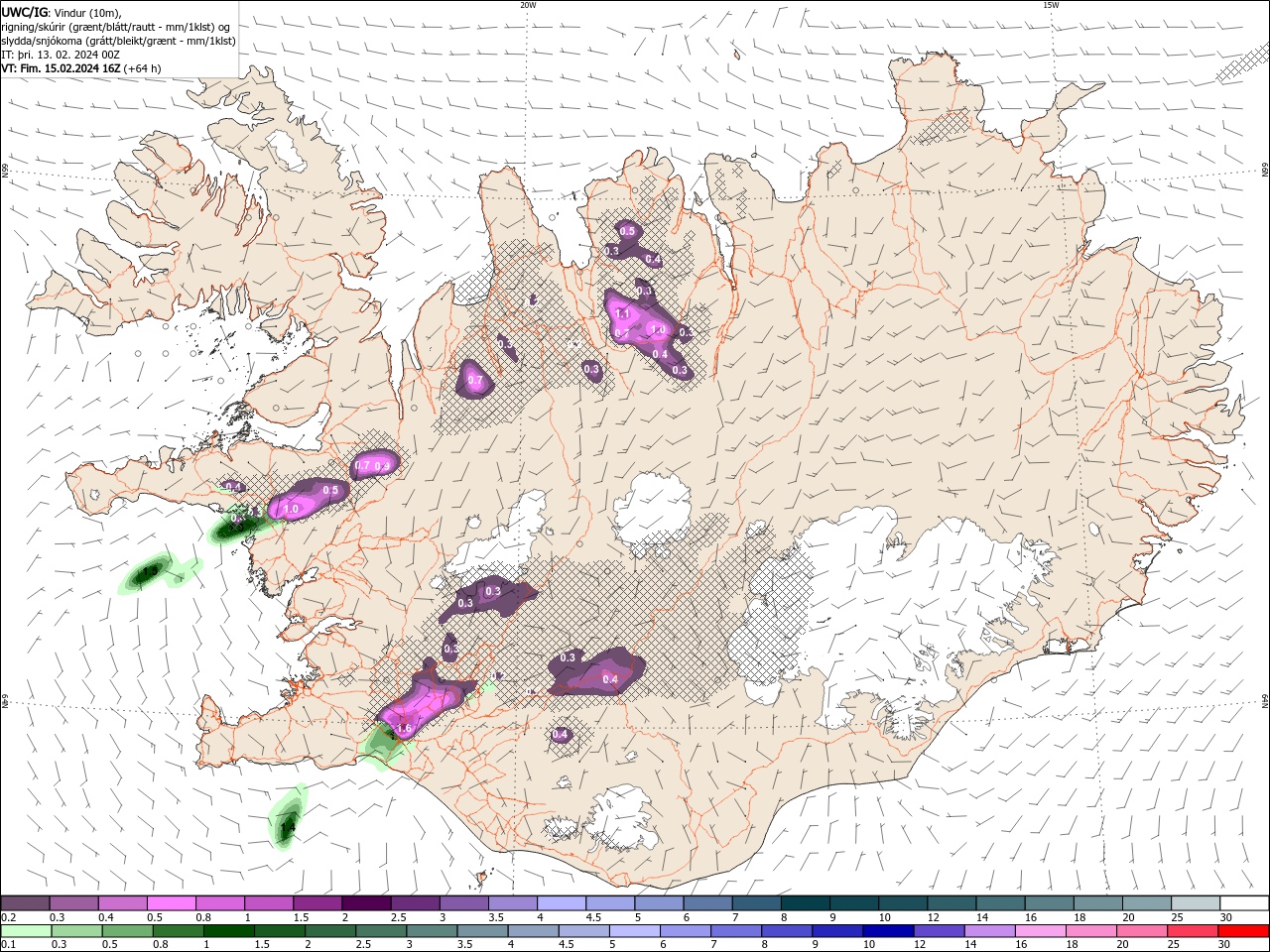Select the bright red rain swatch starting at 30

click(1242, 931)
